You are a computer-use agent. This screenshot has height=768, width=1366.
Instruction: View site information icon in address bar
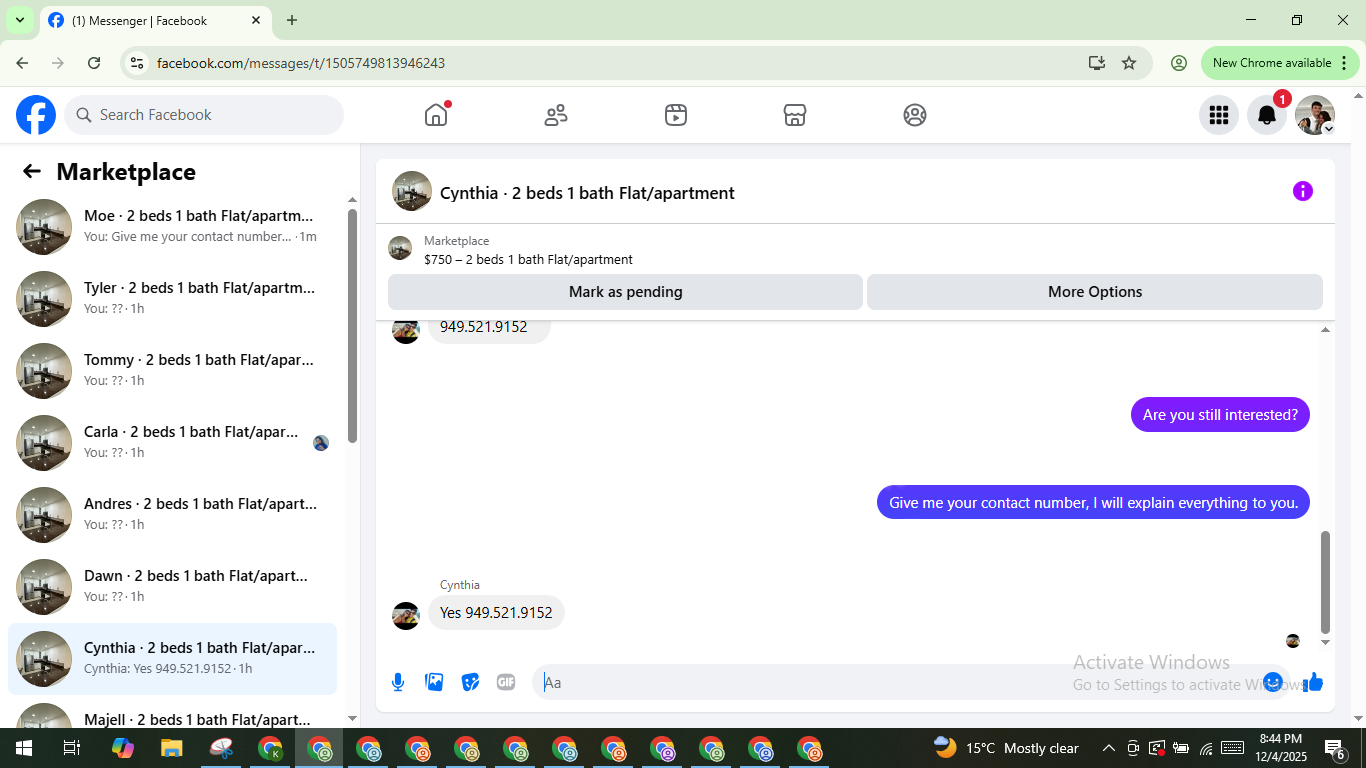[138, 63]
